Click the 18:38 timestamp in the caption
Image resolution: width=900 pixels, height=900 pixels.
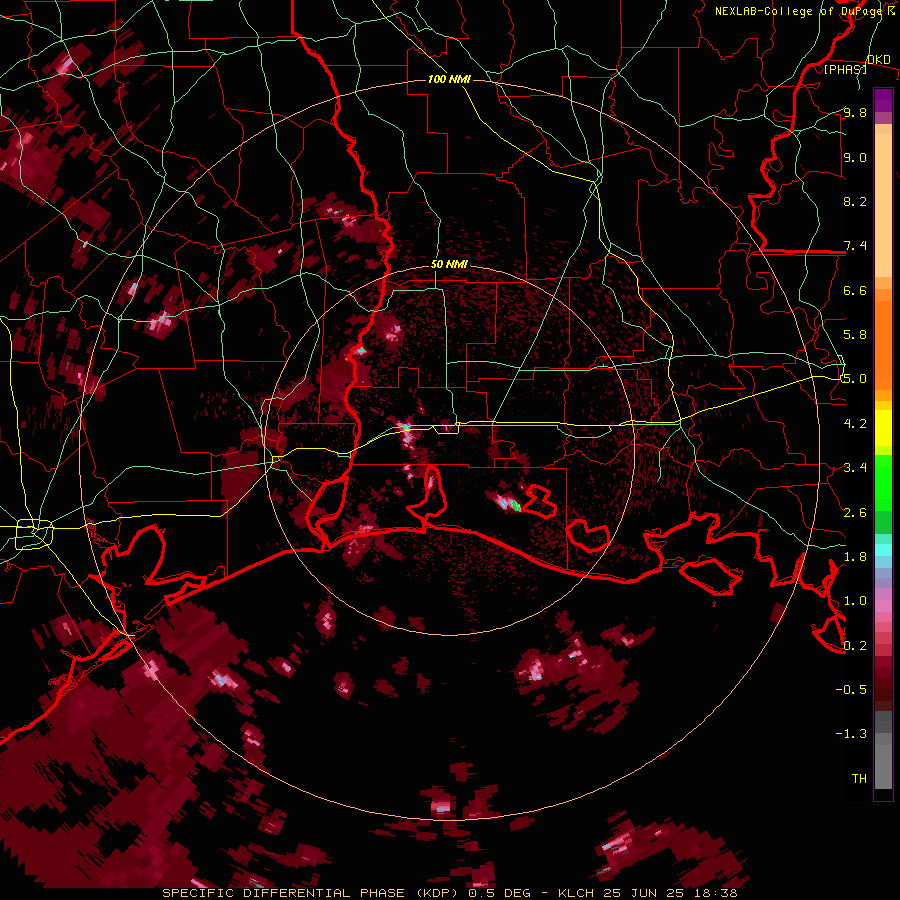(x=717, y=893)
